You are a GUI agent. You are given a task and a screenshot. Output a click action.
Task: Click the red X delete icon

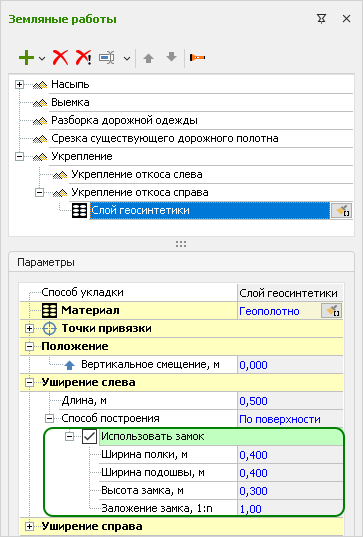[60, 58]
